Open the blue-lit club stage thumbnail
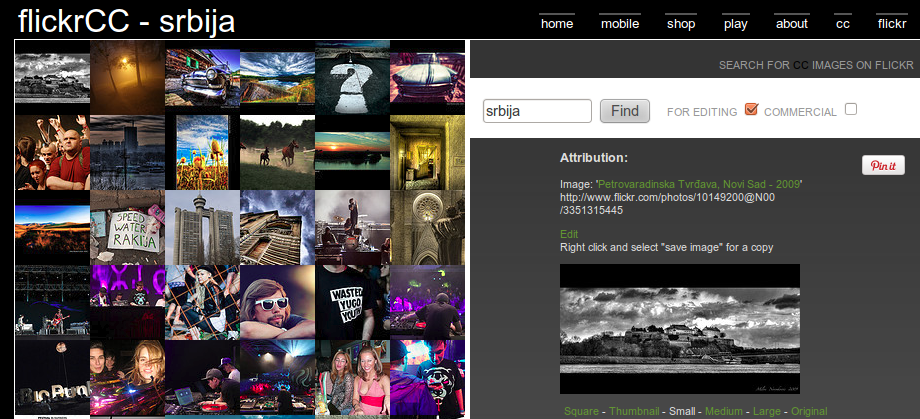 [x=278, y=377]
